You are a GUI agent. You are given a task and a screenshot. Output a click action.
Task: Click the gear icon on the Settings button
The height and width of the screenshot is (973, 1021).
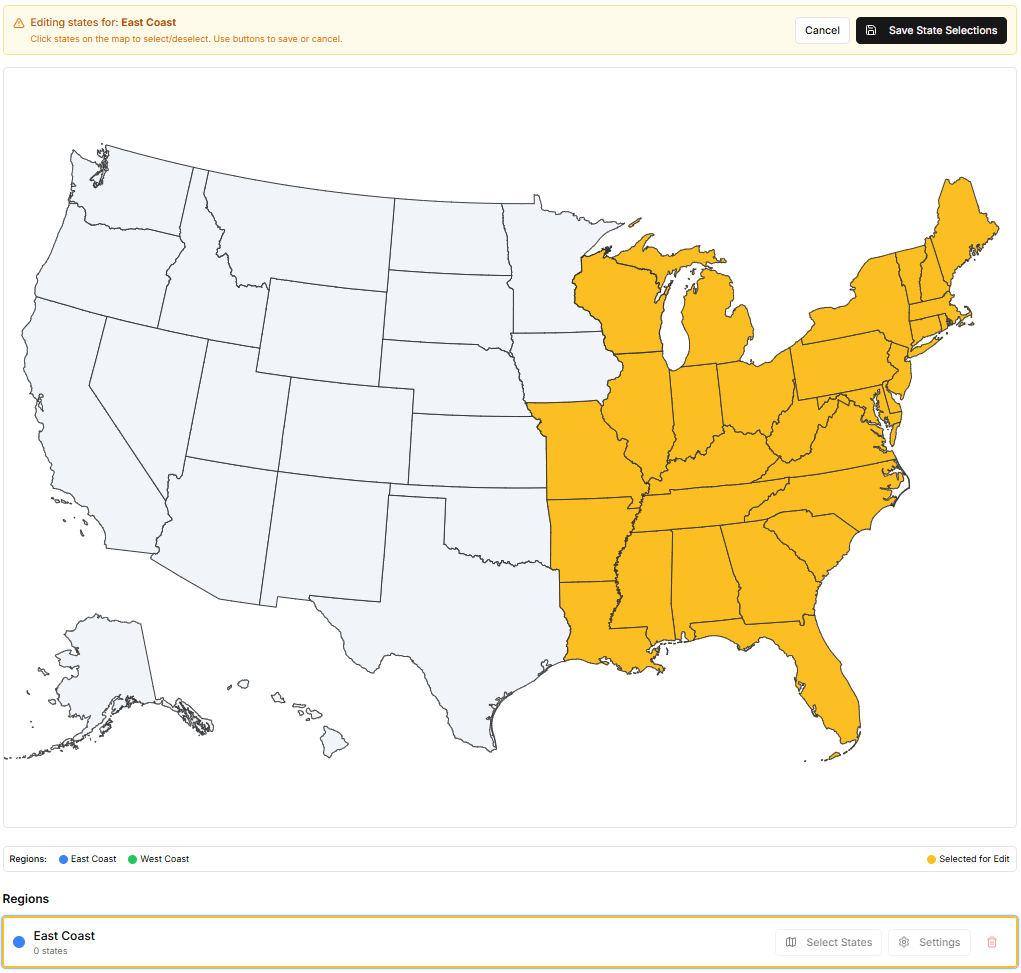pos(906,942)
